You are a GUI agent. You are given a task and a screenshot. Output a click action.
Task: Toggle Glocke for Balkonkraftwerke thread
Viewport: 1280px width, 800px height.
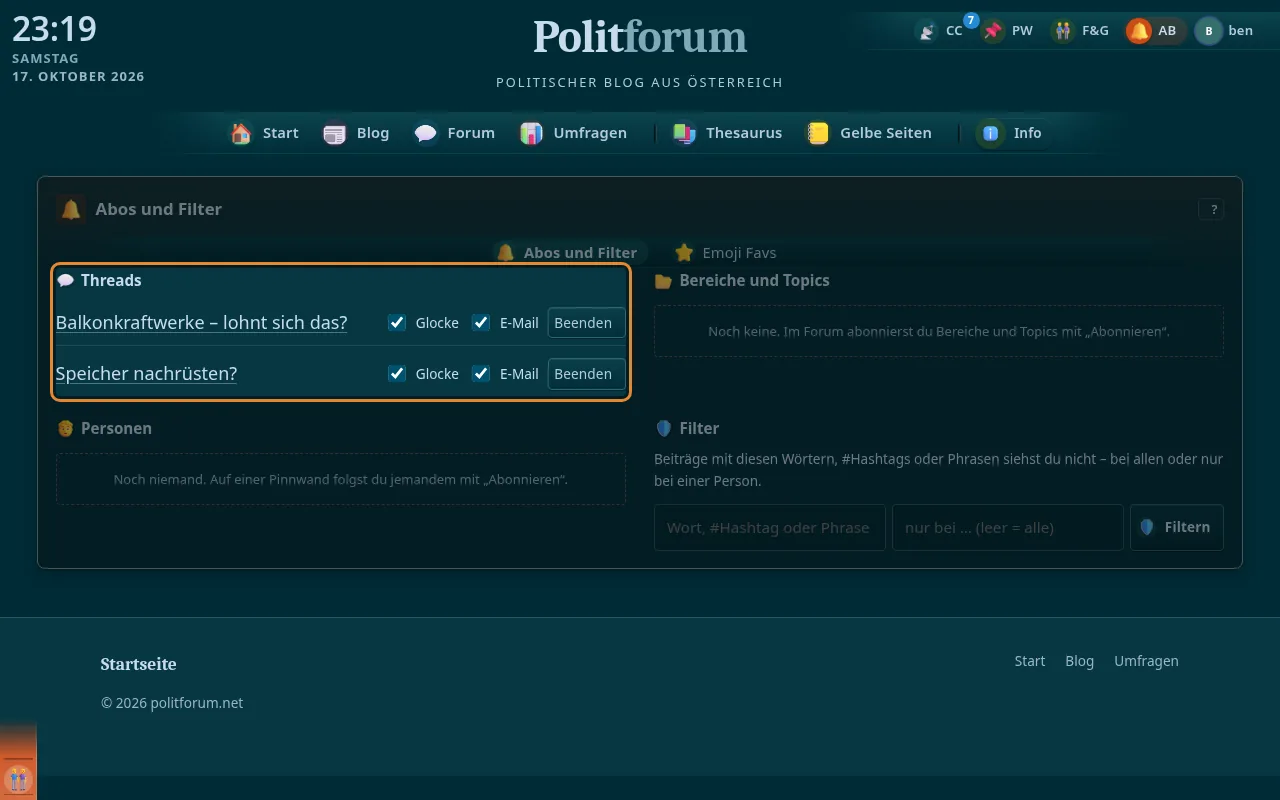[x=397, y=322]
